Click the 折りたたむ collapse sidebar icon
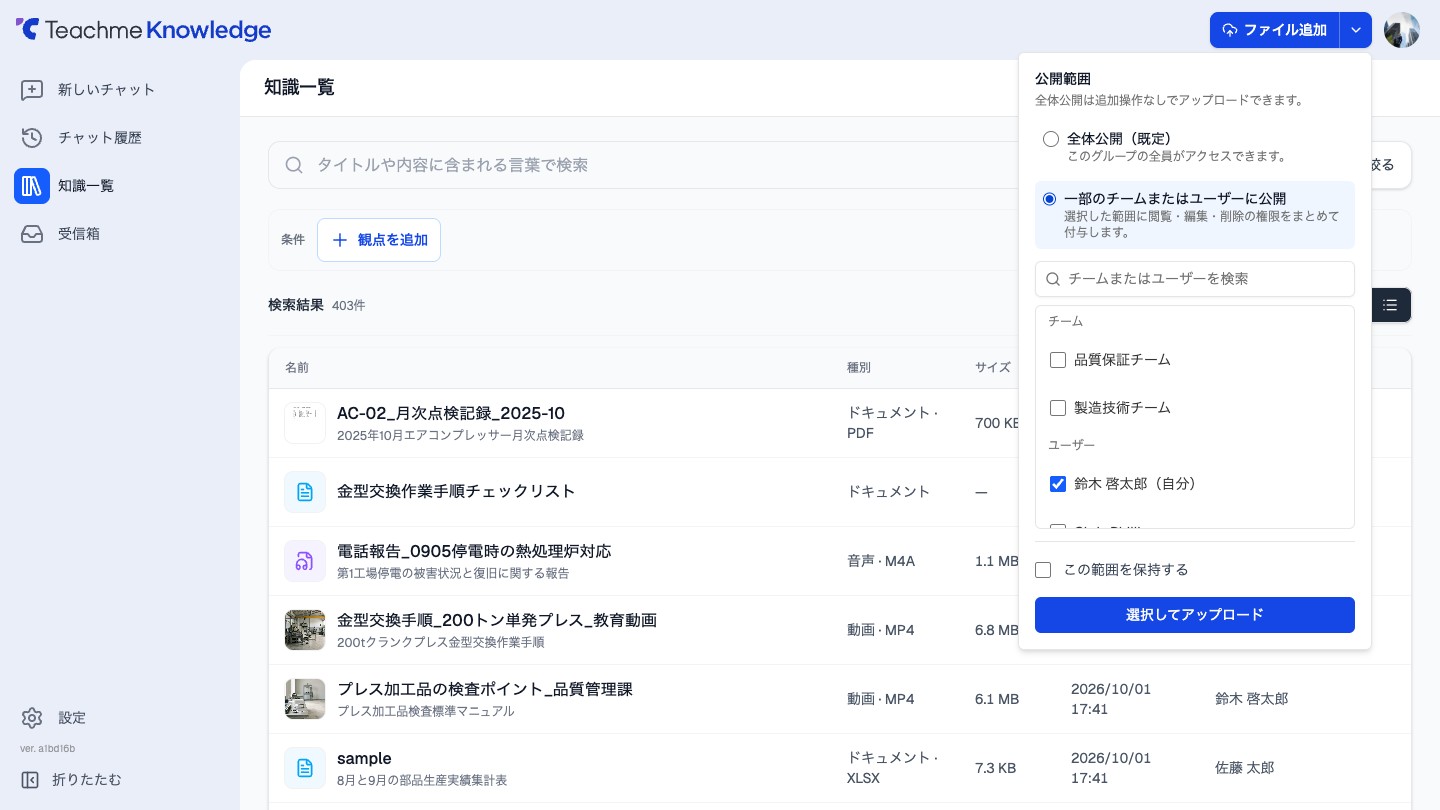 [30, 780]
